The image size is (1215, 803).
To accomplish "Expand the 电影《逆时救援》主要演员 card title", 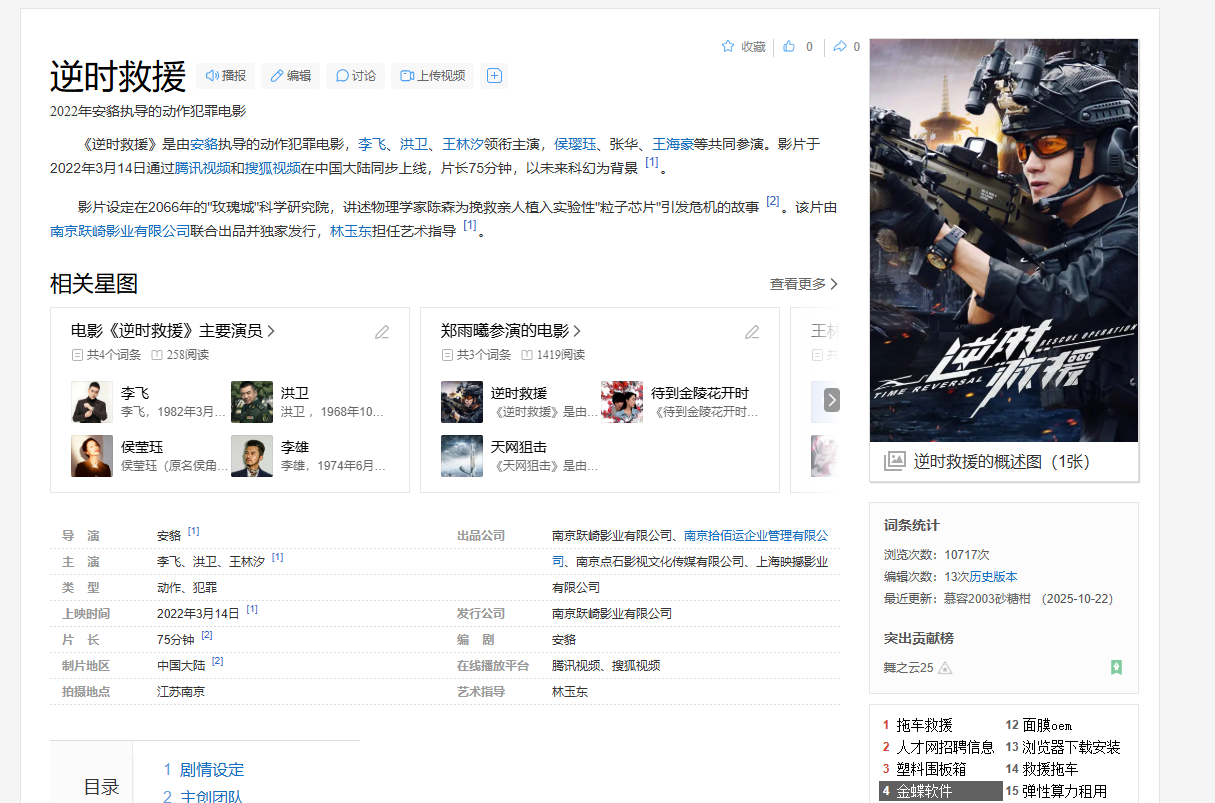I will (172, 331).
